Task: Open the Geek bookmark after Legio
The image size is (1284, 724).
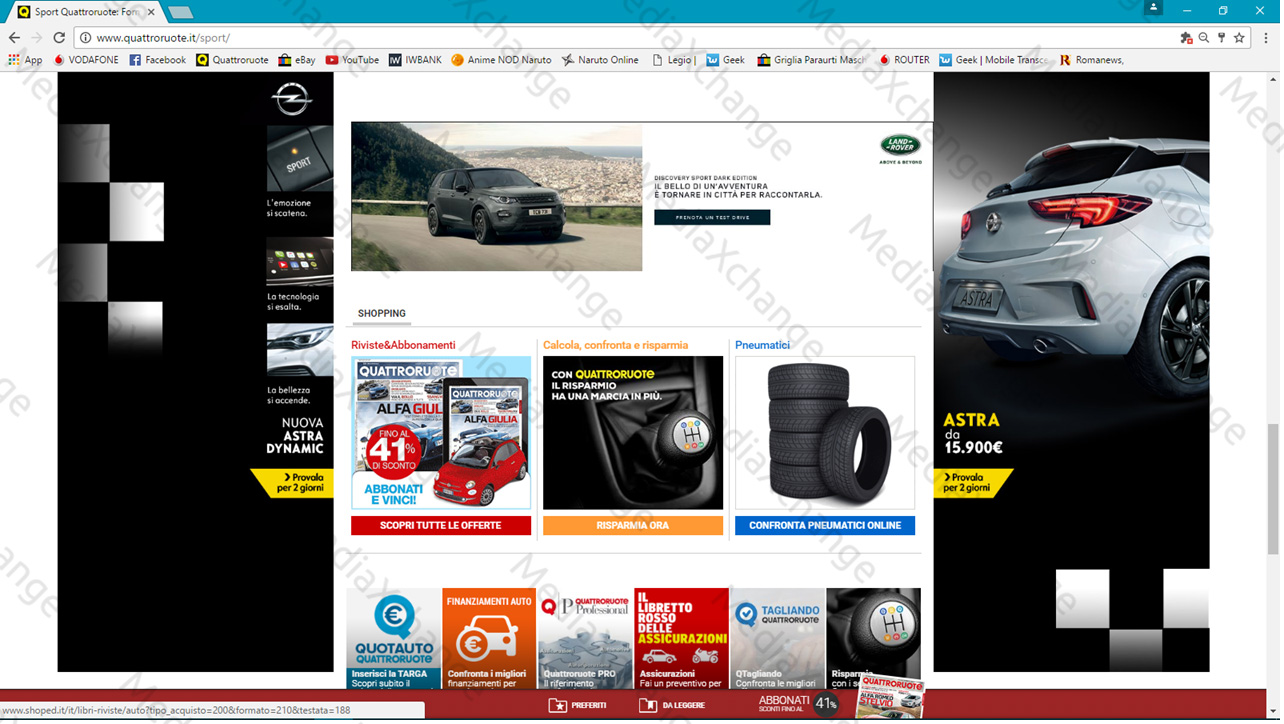Action: pyautogui.click(x=726, y=60)
